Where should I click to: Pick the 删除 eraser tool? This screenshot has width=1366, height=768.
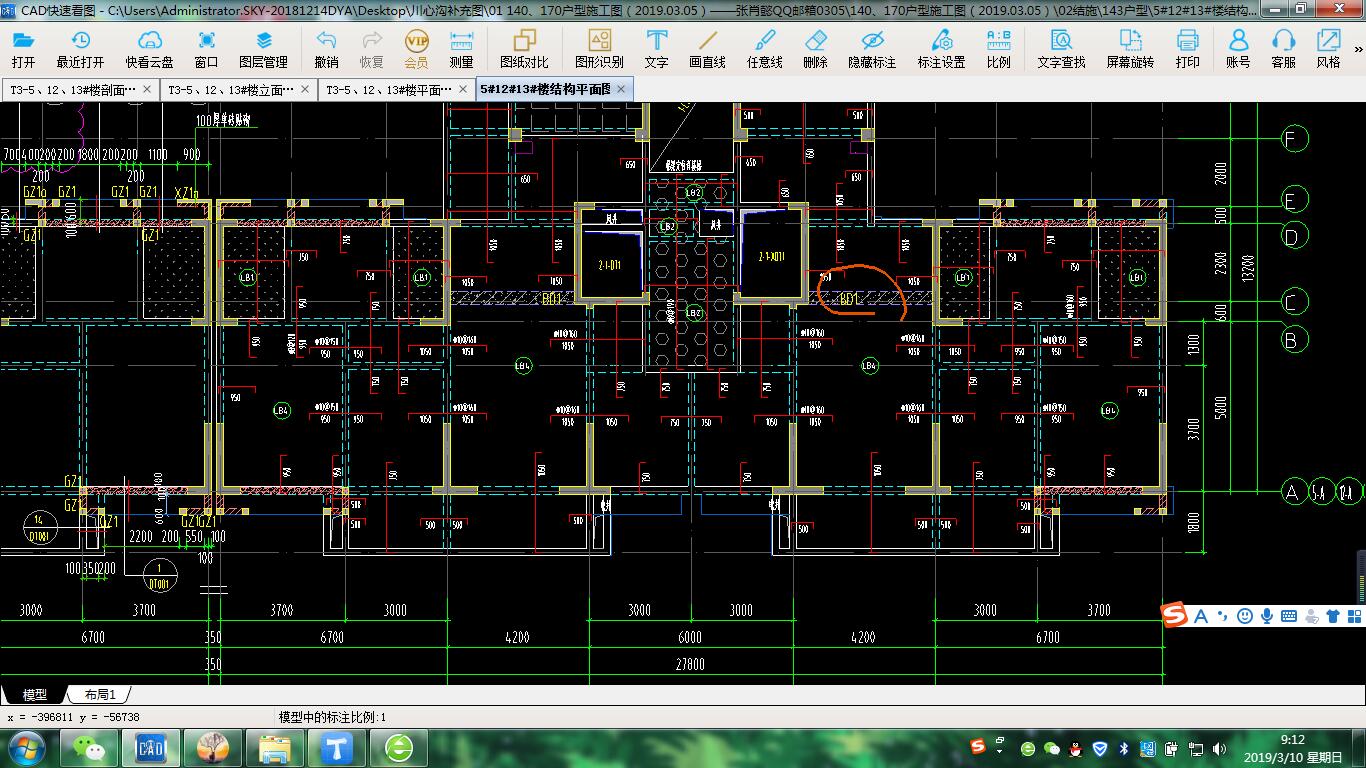[x=816, y=48]
